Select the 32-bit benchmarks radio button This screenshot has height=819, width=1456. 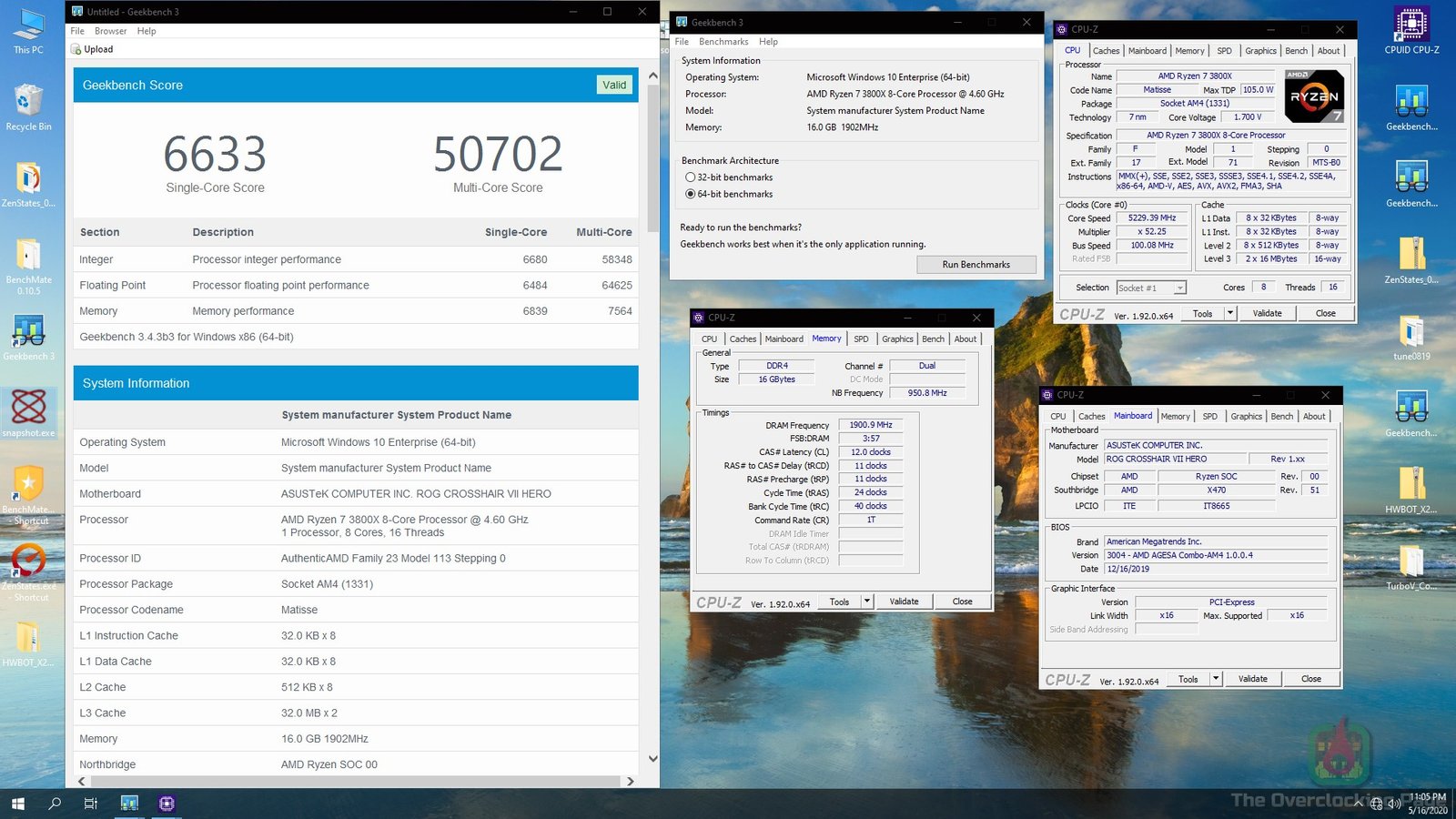tap(690, 177)
